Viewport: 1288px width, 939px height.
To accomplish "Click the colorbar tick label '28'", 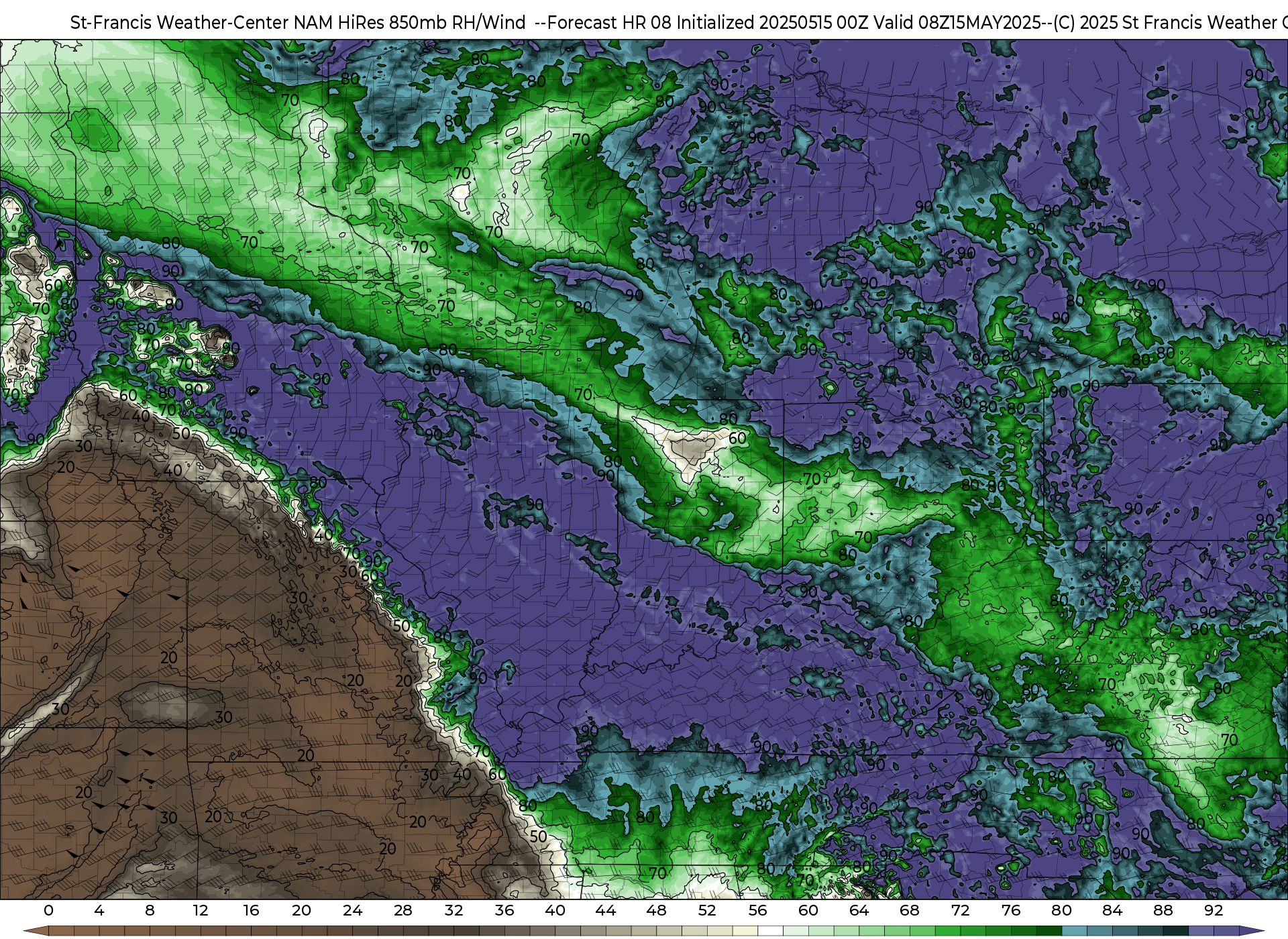I will point(403,910).
